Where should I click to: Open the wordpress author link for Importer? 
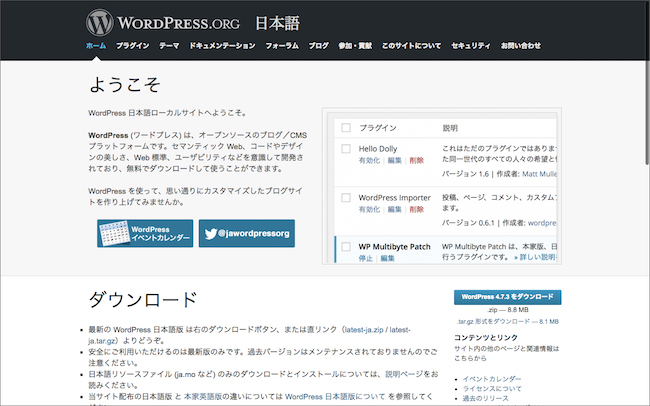point(542,223)
